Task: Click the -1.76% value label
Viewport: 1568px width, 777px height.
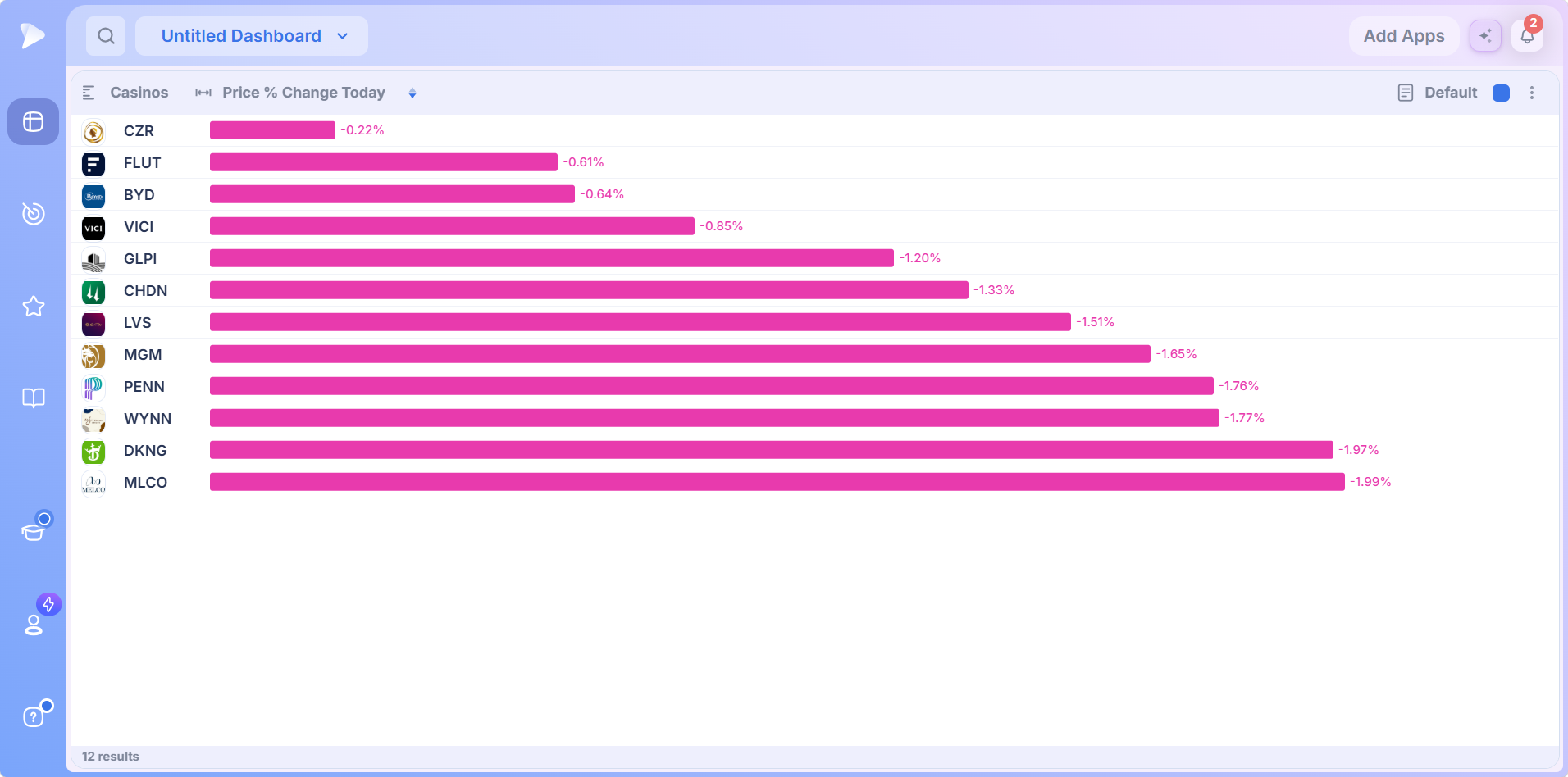Action: click(1238, 386)
